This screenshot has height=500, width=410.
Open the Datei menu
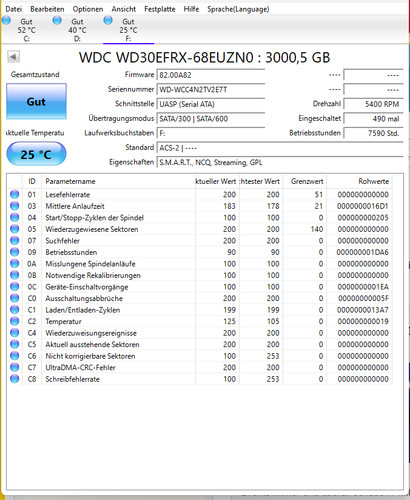coord(14,9)
